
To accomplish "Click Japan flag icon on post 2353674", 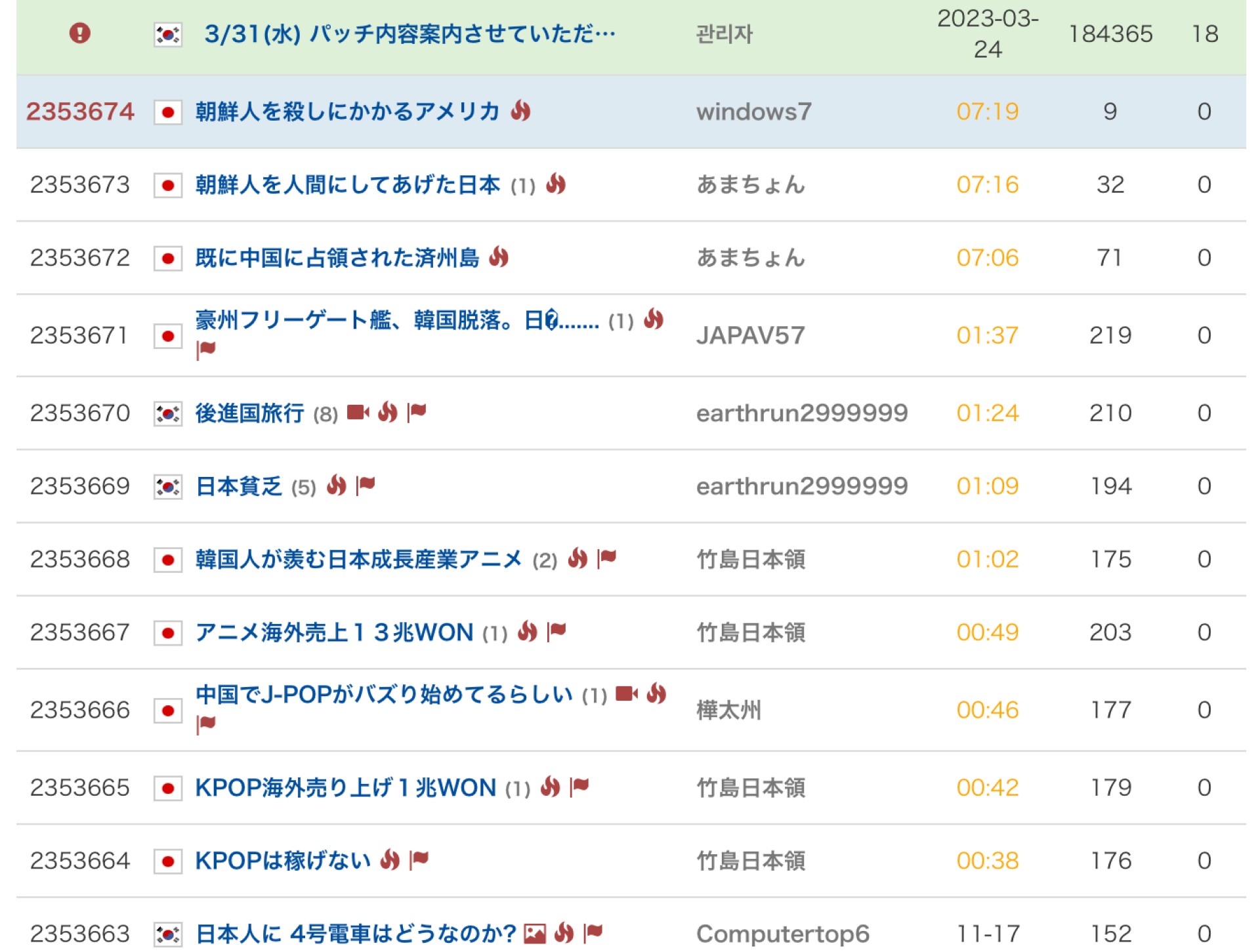I will [x=168, y=112].
